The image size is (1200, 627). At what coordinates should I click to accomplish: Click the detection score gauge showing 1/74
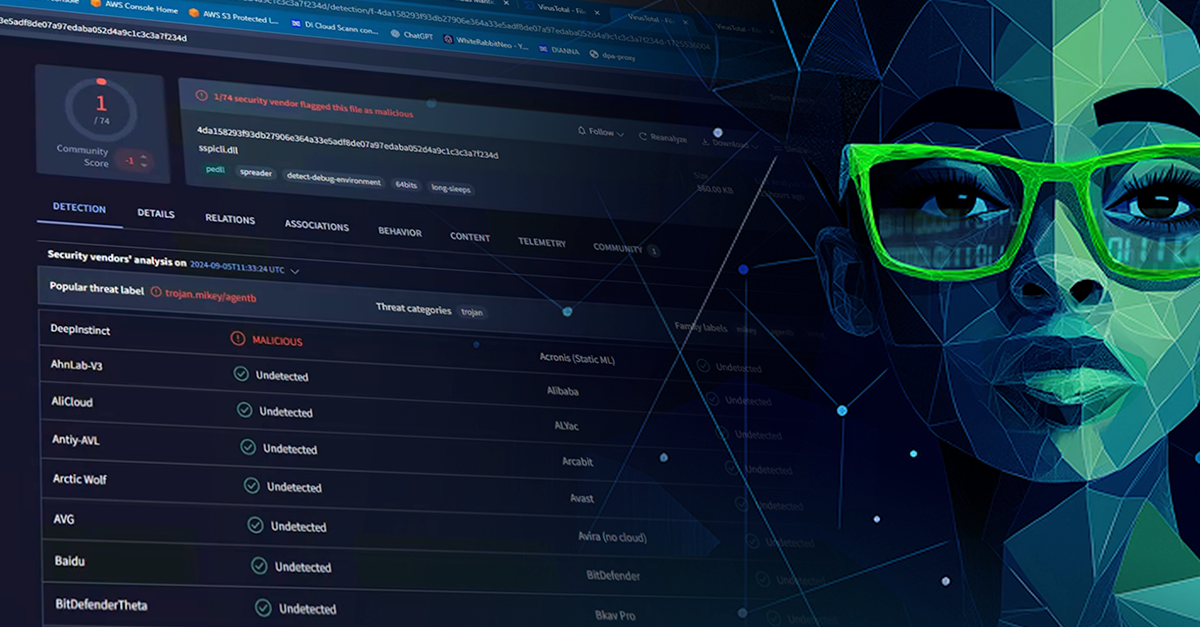[100, 106]
